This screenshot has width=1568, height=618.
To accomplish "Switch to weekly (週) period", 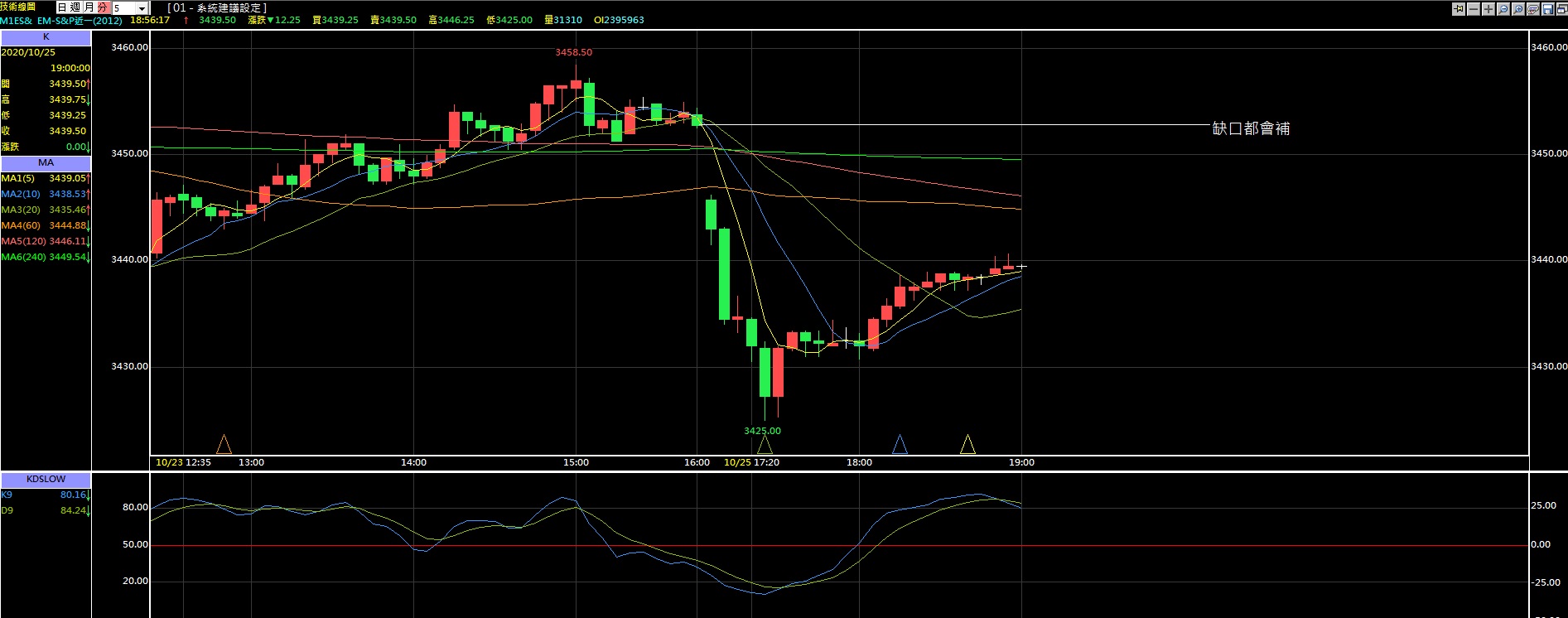I will (75, 7).
